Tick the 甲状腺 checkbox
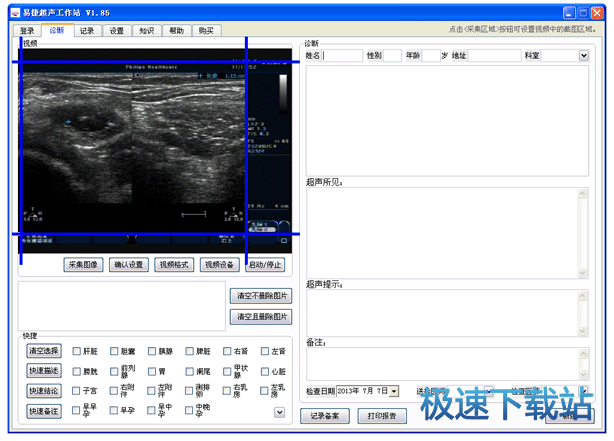 [x=227, y=371]
